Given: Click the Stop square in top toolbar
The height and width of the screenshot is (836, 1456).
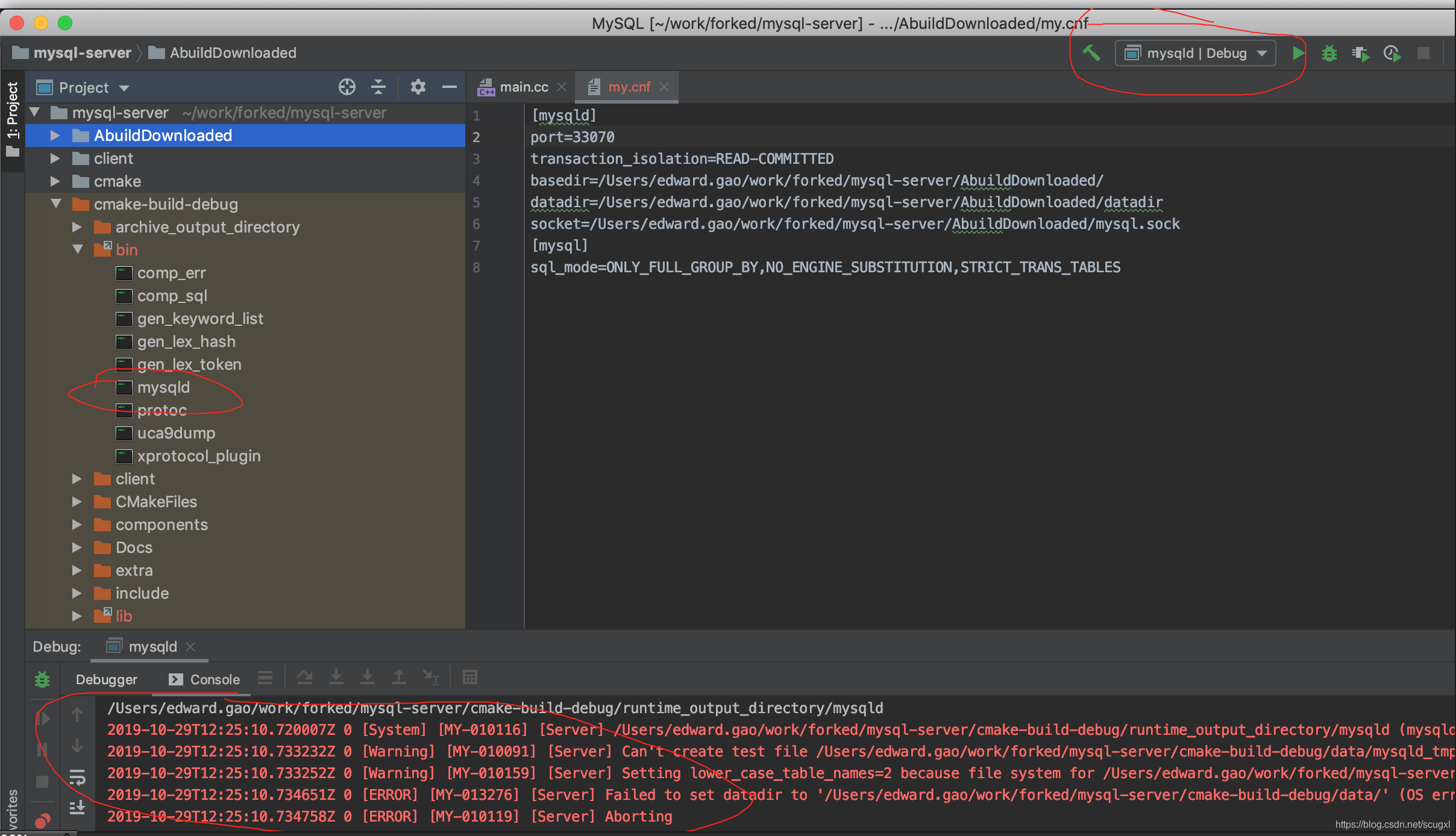Looking at the screenshot, I should pos(1423,54).
